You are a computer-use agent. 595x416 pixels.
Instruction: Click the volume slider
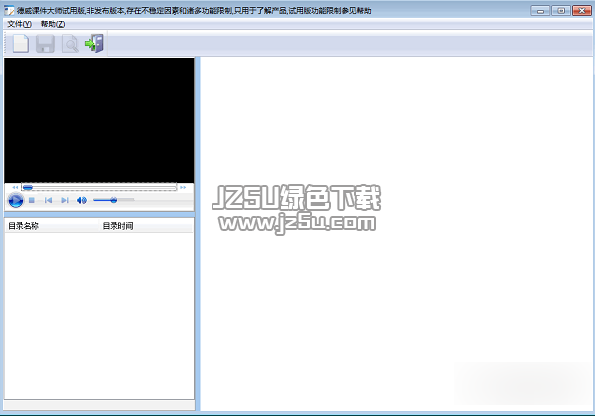[113, 200]
